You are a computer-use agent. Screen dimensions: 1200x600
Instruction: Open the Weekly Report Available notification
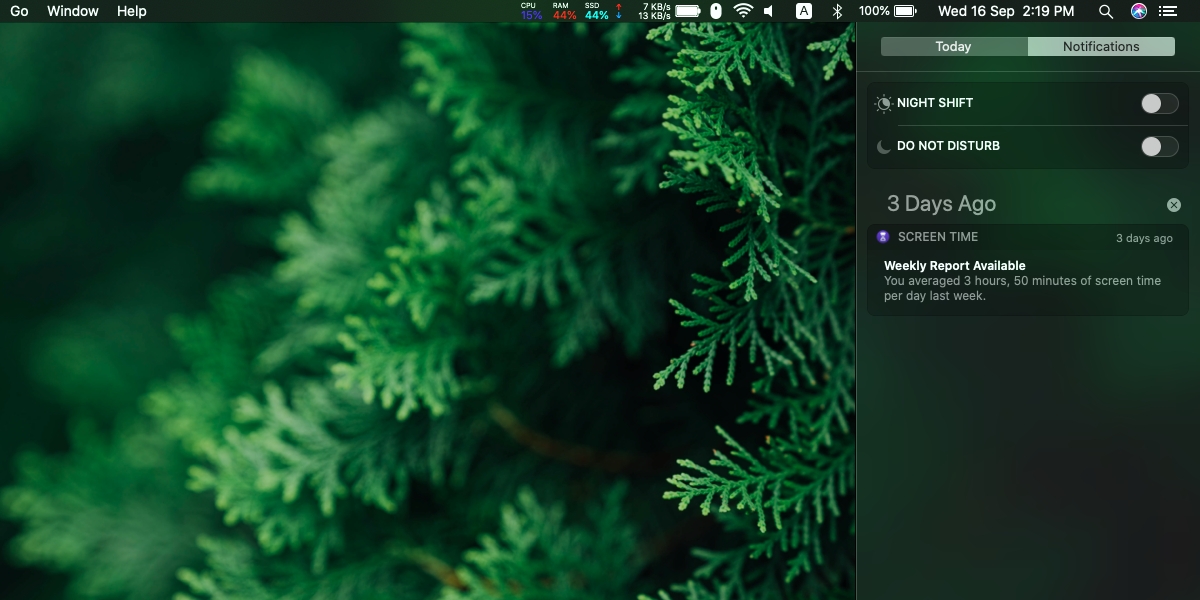pos(1028,270)
